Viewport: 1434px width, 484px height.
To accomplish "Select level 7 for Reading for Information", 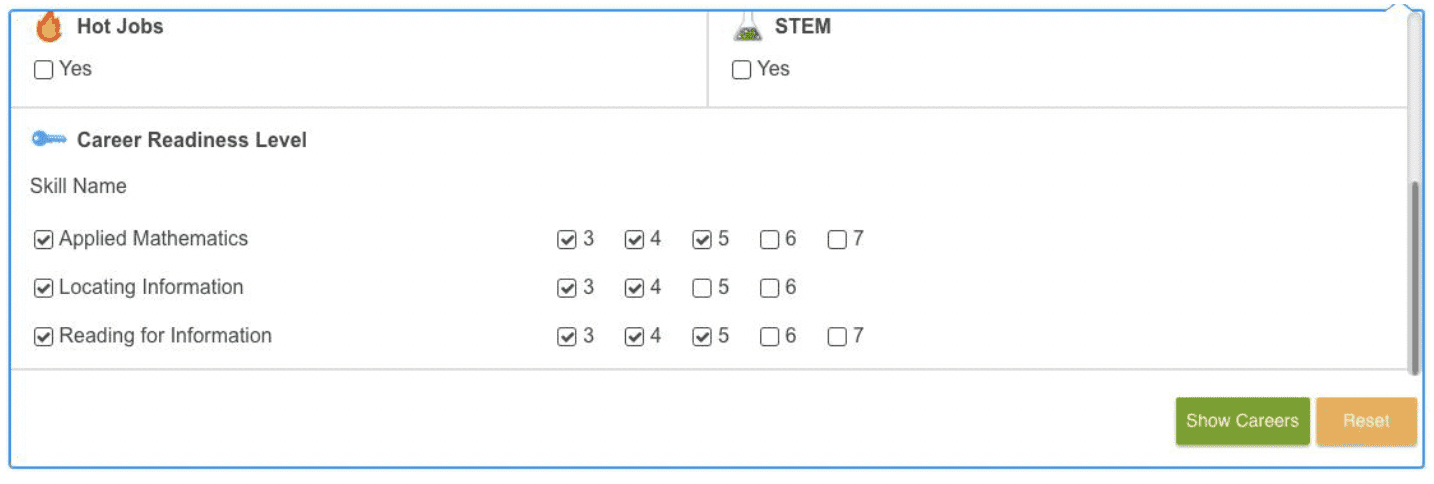I will 838,337.
